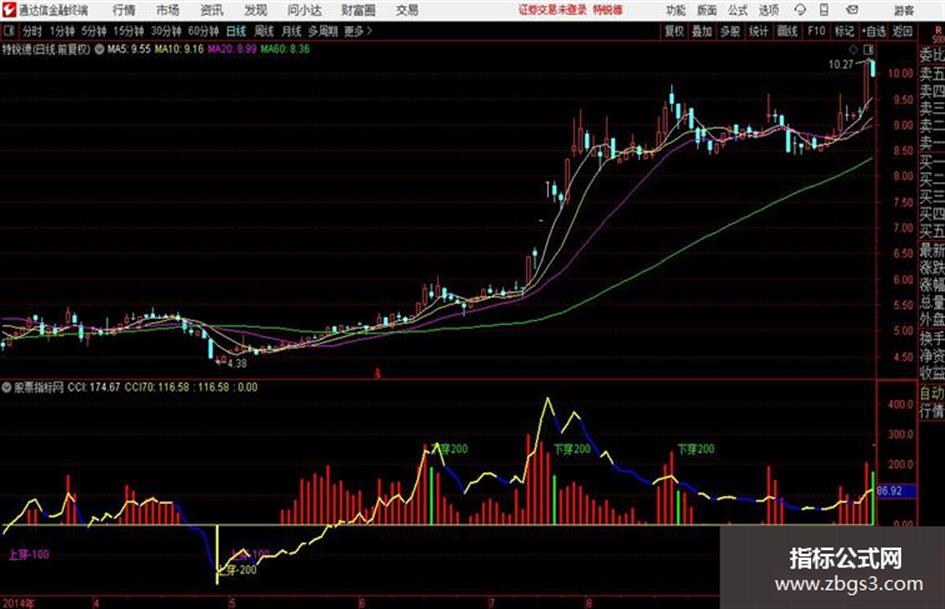This screenshot has width=945, height=609.
Task: Open the 市场 menu
Action: (168, 10)
